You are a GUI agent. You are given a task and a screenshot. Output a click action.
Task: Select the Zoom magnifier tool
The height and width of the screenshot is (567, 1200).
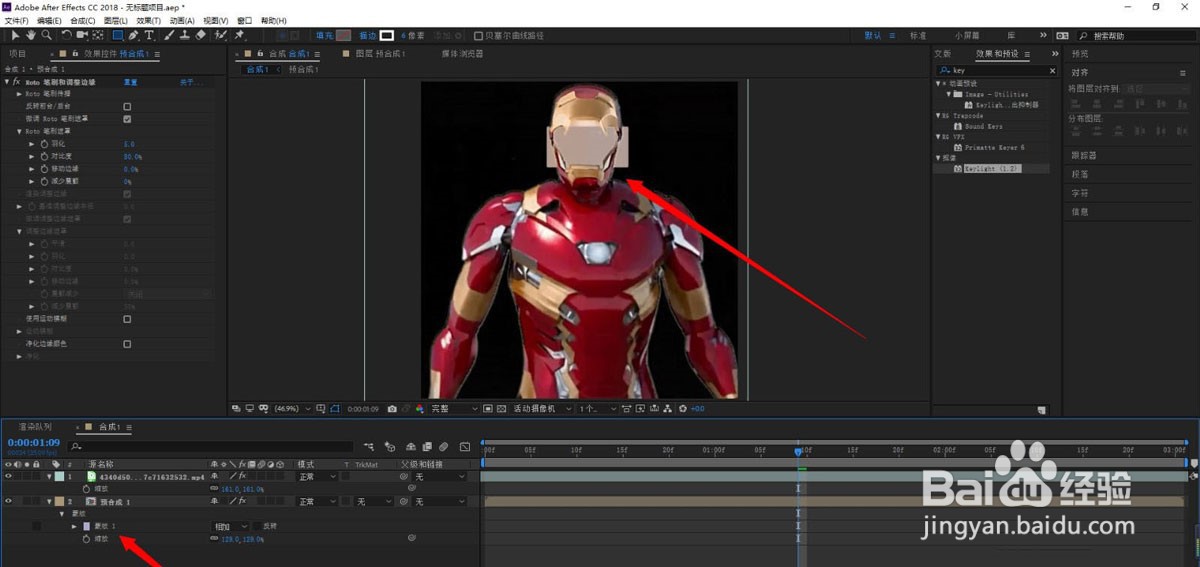[46, 35]
